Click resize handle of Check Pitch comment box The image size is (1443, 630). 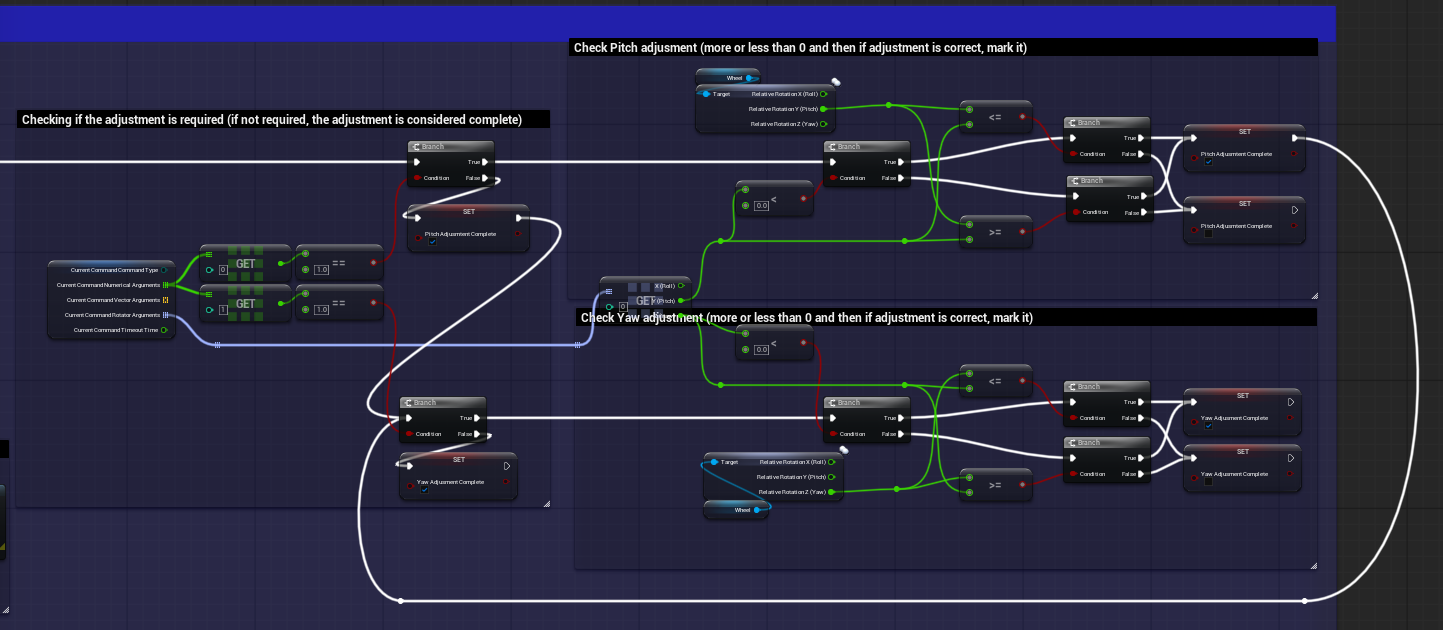tap(1314, 295)
